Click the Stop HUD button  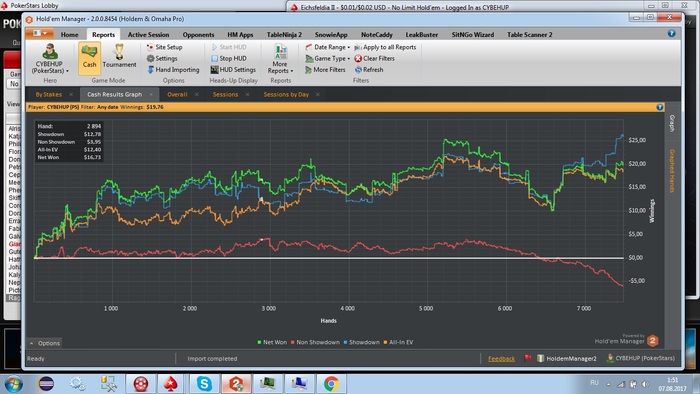229,58
